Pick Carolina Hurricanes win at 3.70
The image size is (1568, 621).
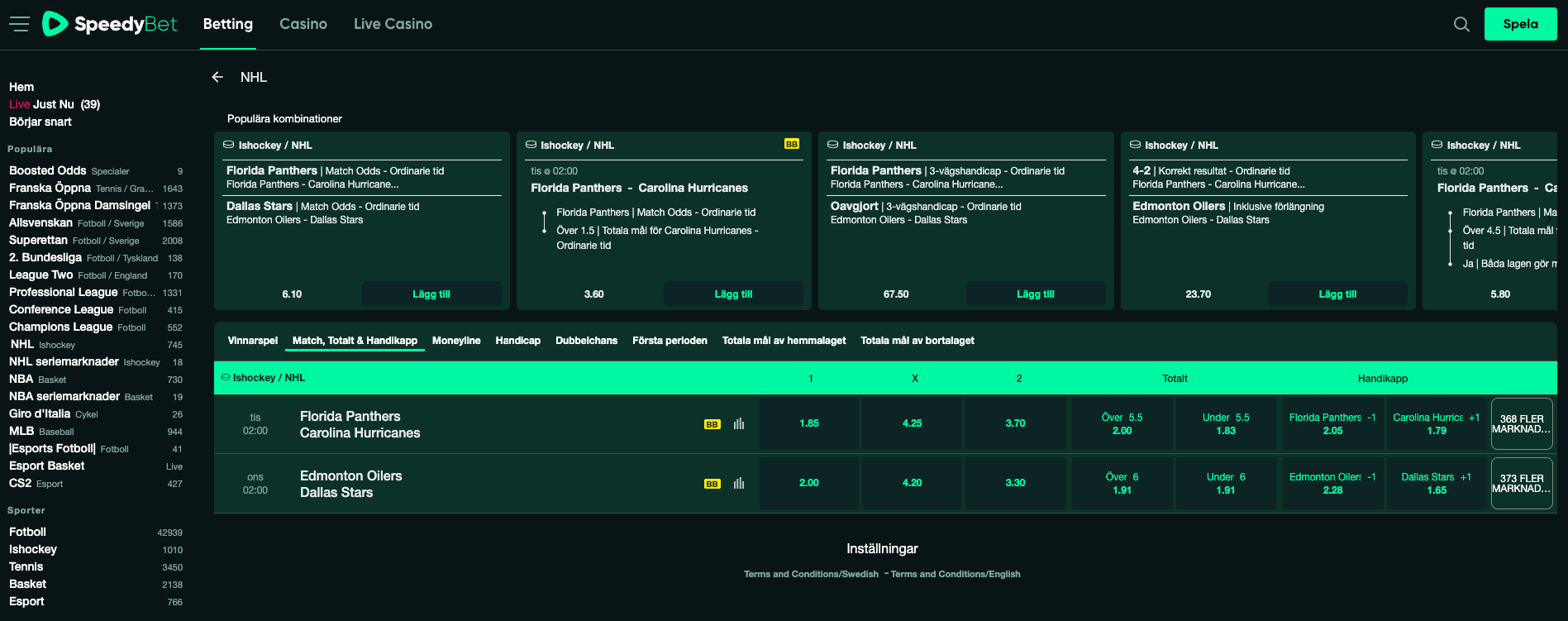1016,423
